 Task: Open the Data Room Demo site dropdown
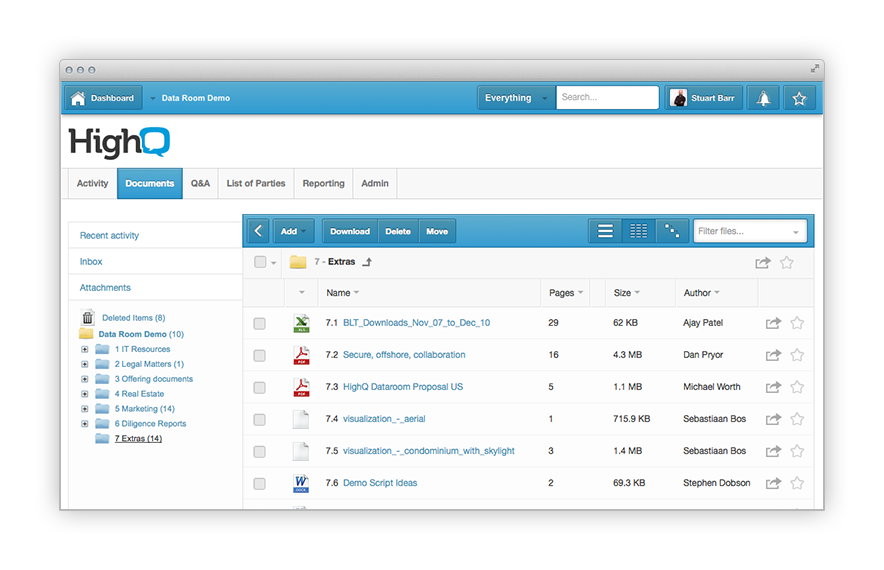pyautogui.click(x=152, y=98)
